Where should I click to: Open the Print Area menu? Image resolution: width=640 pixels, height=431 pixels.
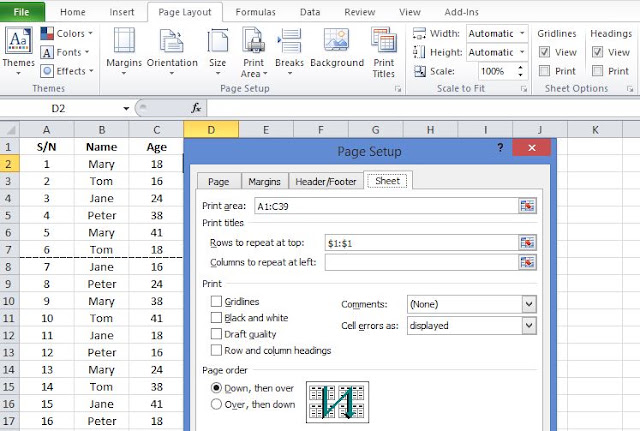[x=253, y=52]
